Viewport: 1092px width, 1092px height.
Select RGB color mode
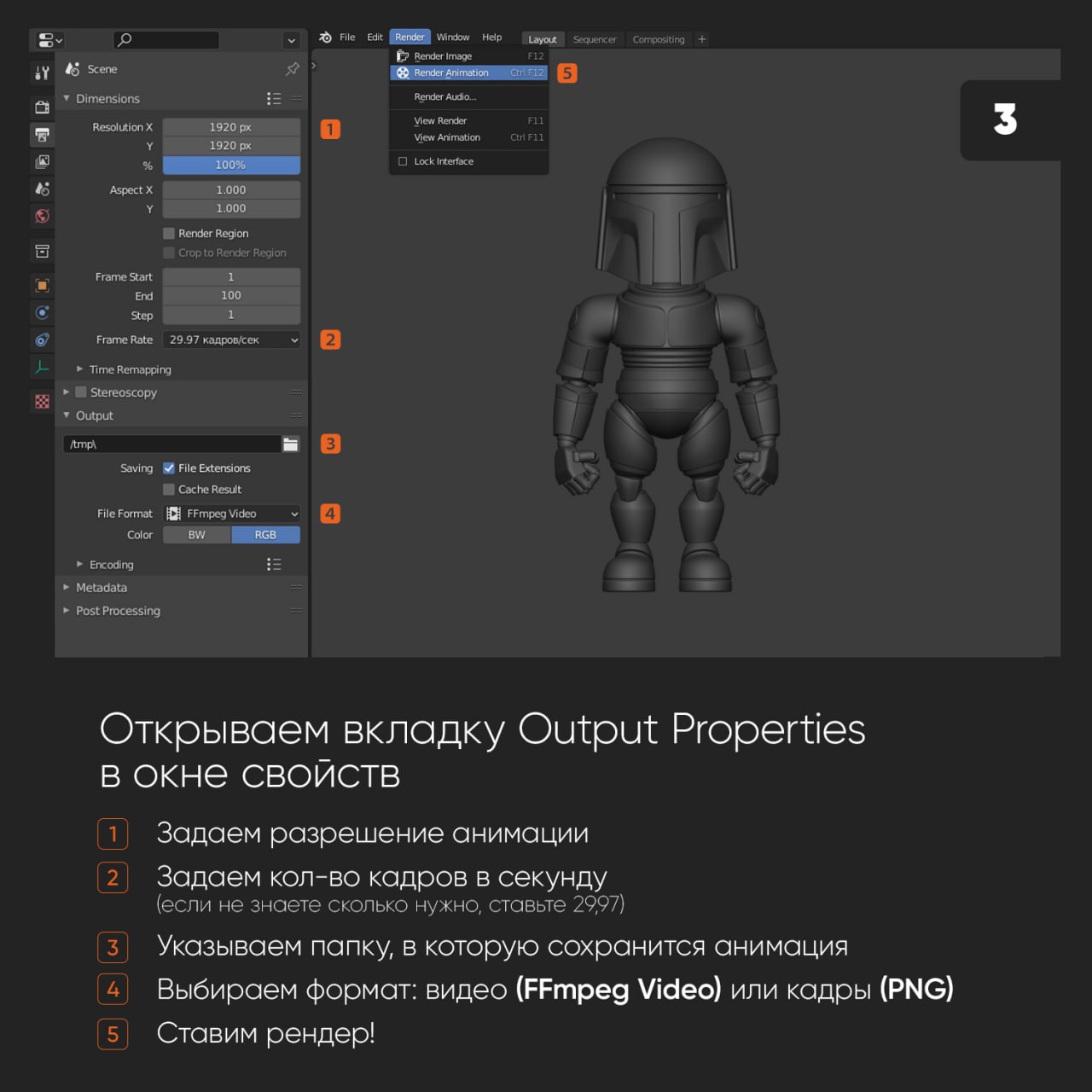pos(265,535)
